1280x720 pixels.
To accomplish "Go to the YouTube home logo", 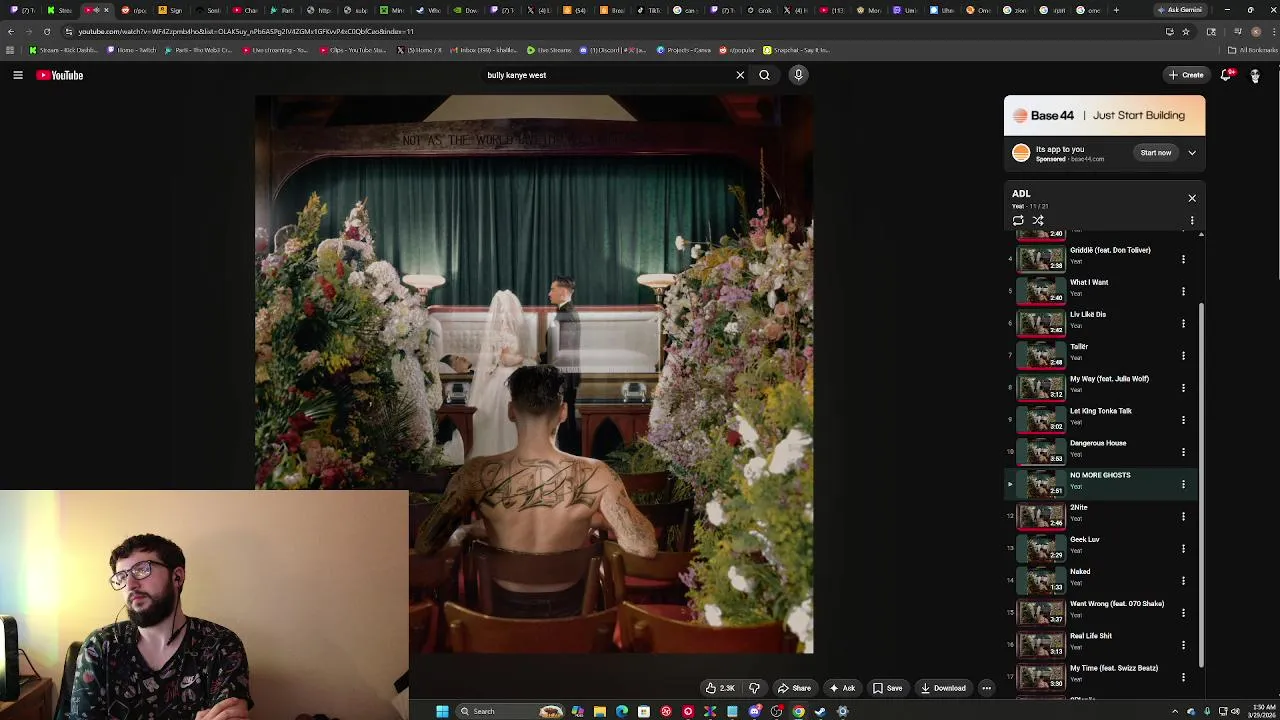I will click(60, 75).
